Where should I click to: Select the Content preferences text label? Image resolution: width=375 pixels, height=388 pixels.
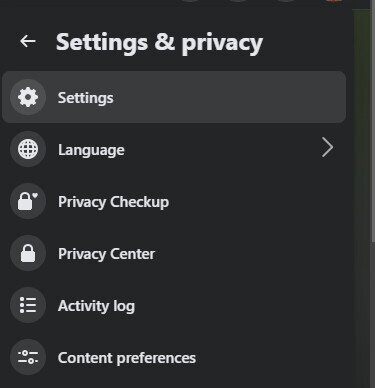tap(127, 358)
